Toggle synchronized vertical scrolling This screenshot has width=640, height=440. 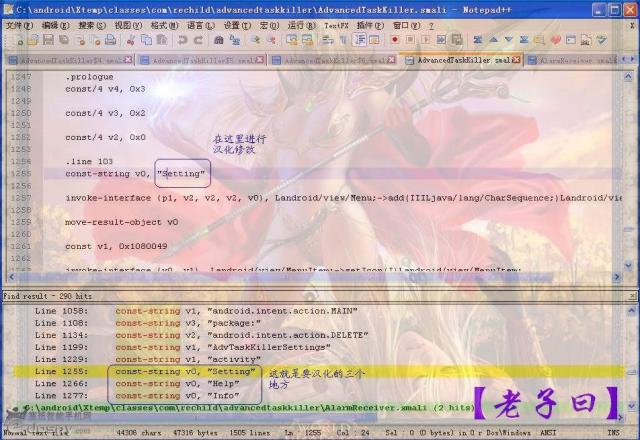point(291,40)
